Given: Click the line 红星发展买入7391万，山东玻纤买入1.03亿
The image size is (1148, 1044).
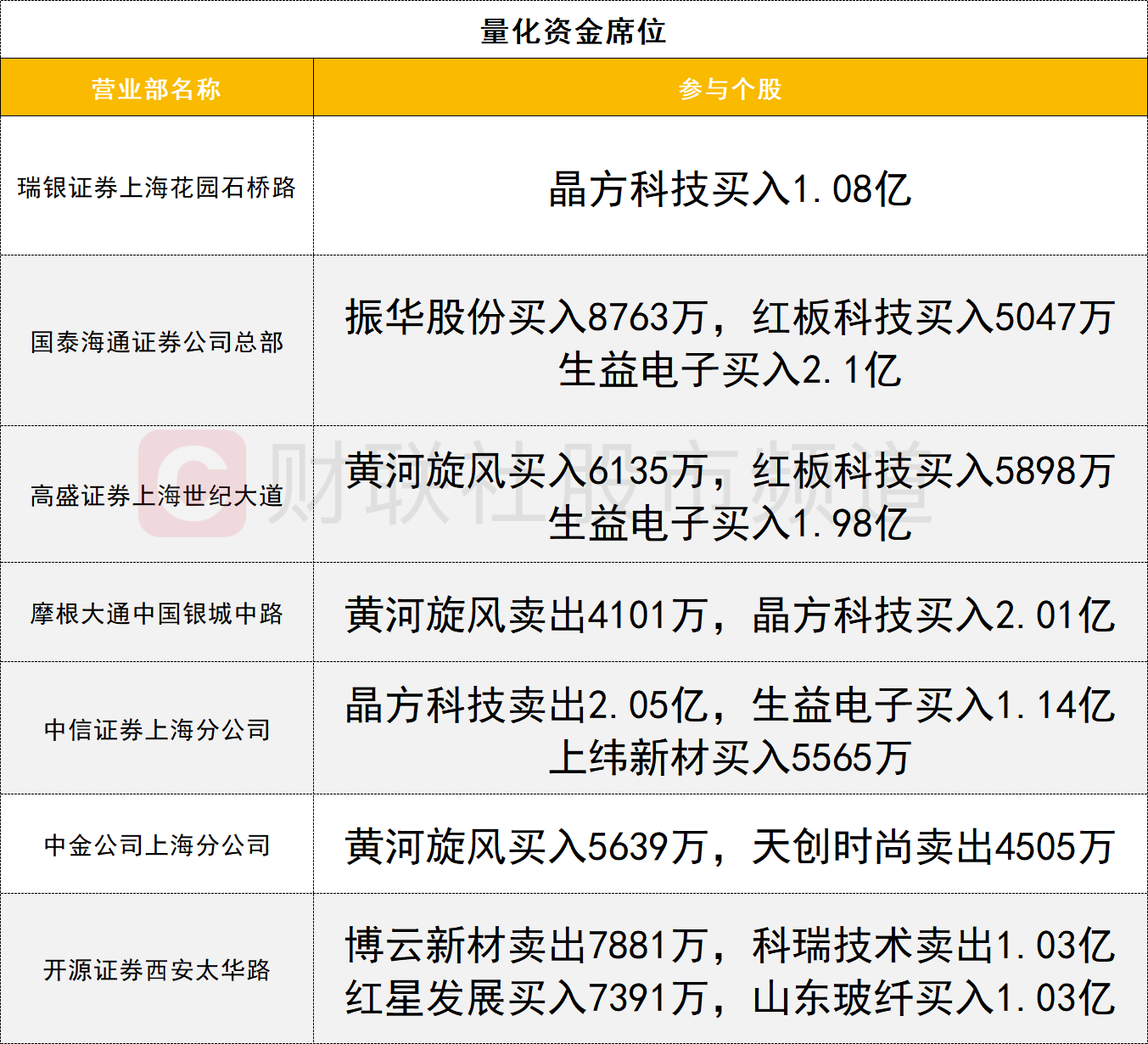Looking at the screenshot, I should [731, 998].
